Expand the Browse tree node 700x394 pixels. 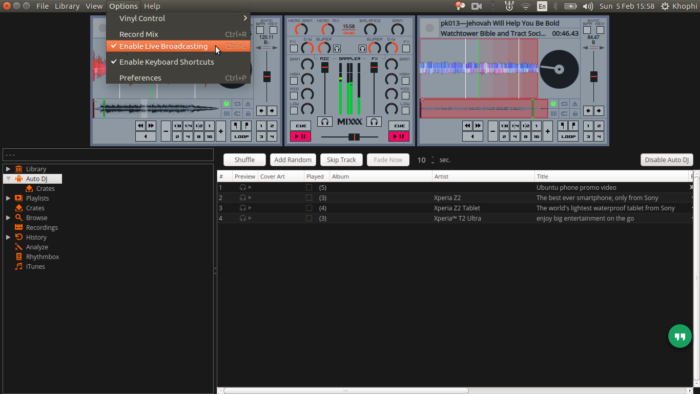tap(8, 218)
